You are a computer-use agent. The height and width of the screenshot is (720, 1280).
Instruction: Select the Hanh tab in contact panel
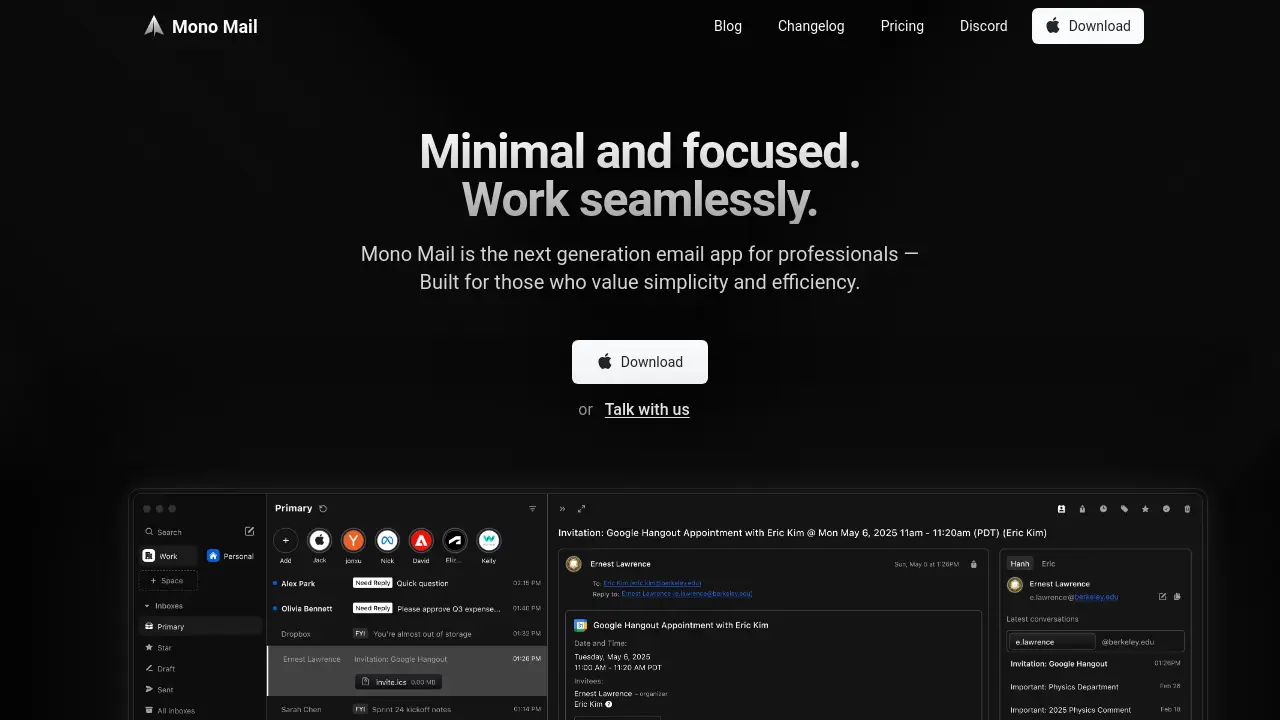click(x=1020, y=564)
